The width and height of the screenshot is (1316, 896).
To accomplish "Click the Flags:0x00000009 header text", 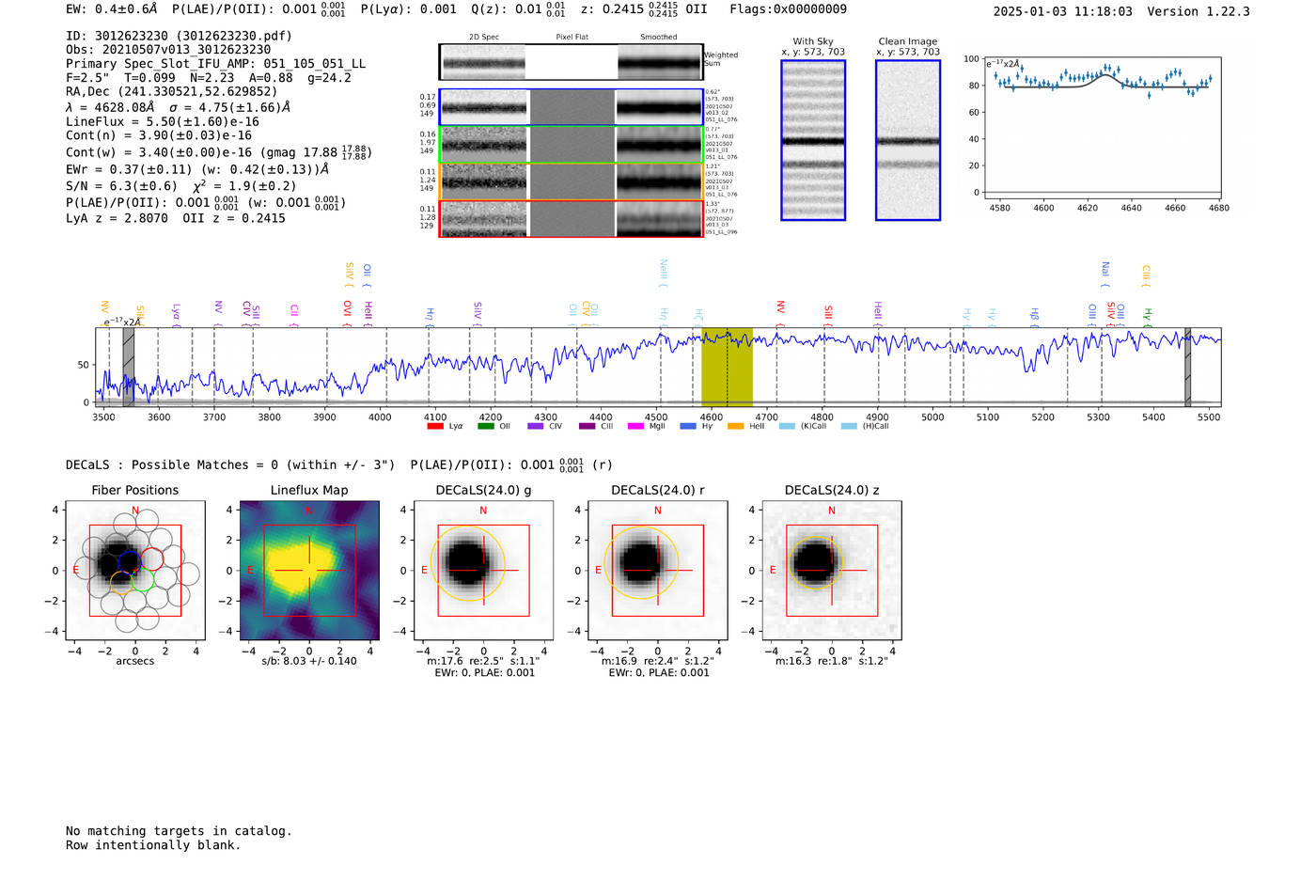I will (788, 9).
